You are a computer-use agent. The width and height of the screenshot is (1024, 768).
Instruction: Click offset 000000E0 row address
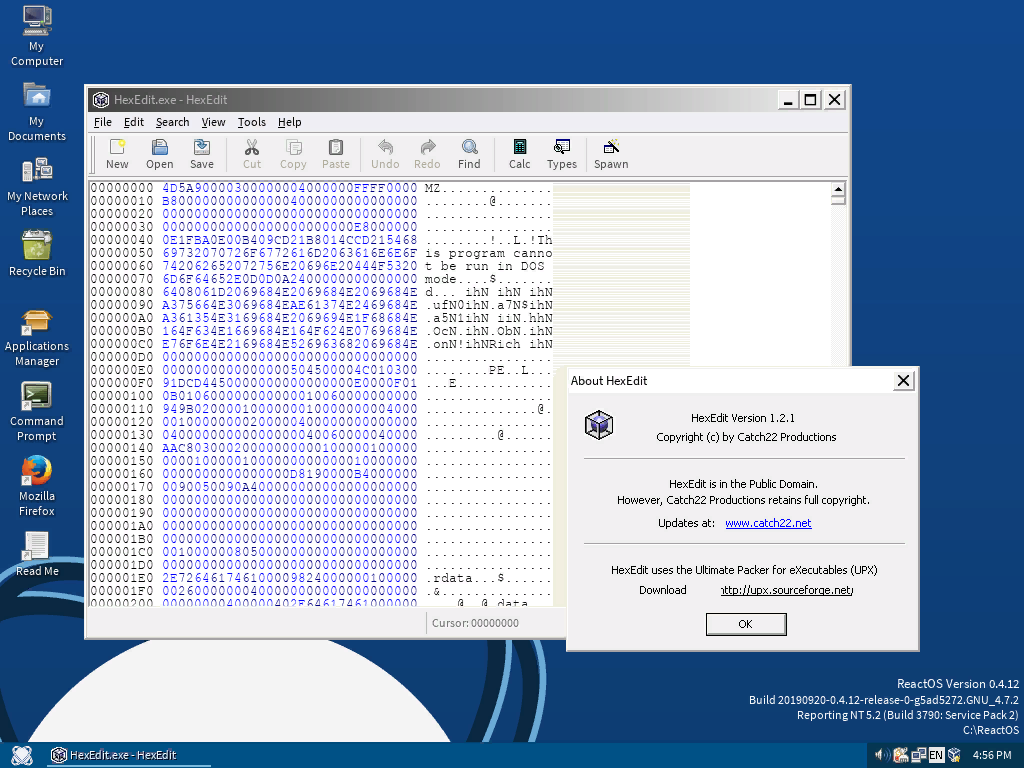pyautogui.click(x=122, y=370)
